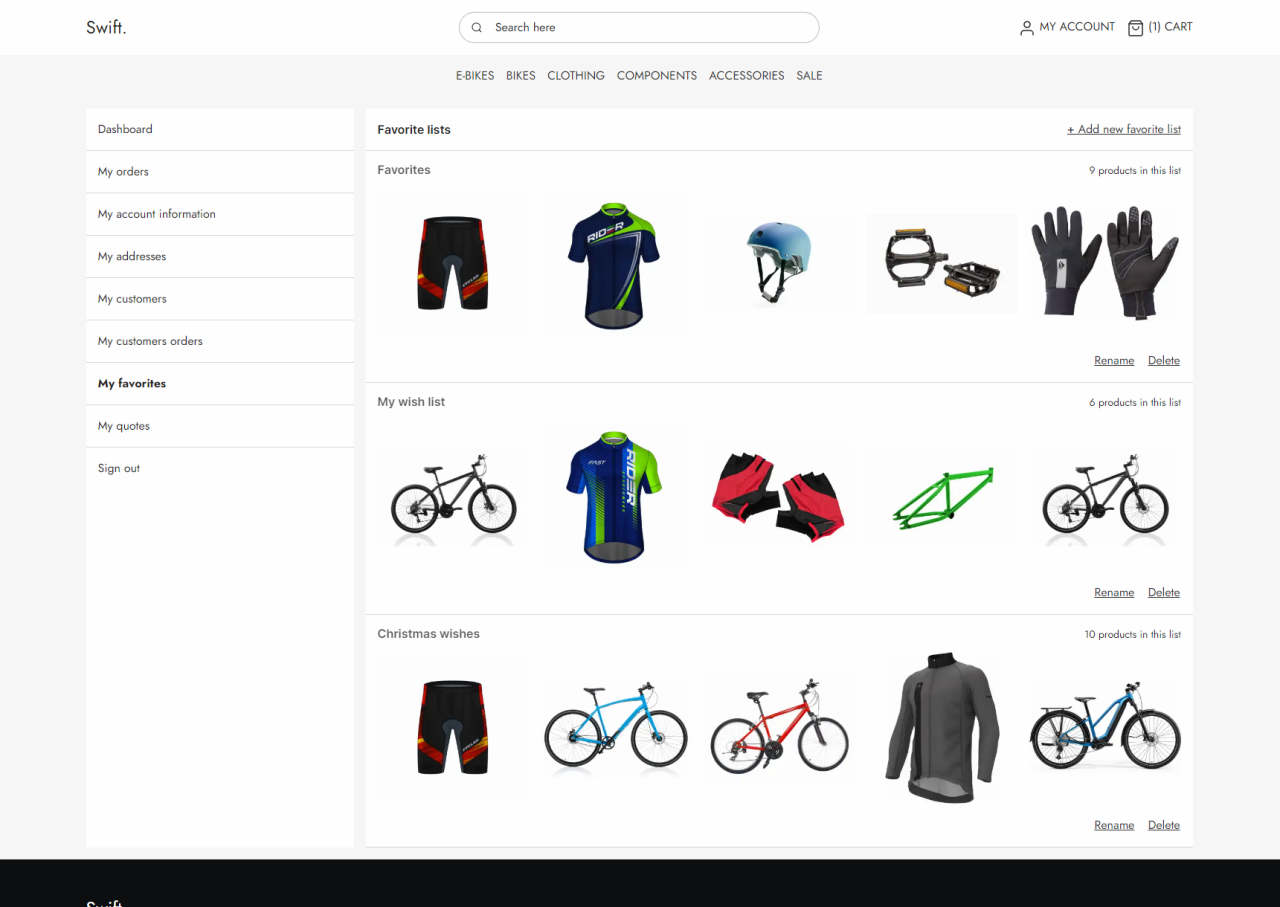Go to the COMPONENTS category
1280x907 pixels.
point(656,76)
